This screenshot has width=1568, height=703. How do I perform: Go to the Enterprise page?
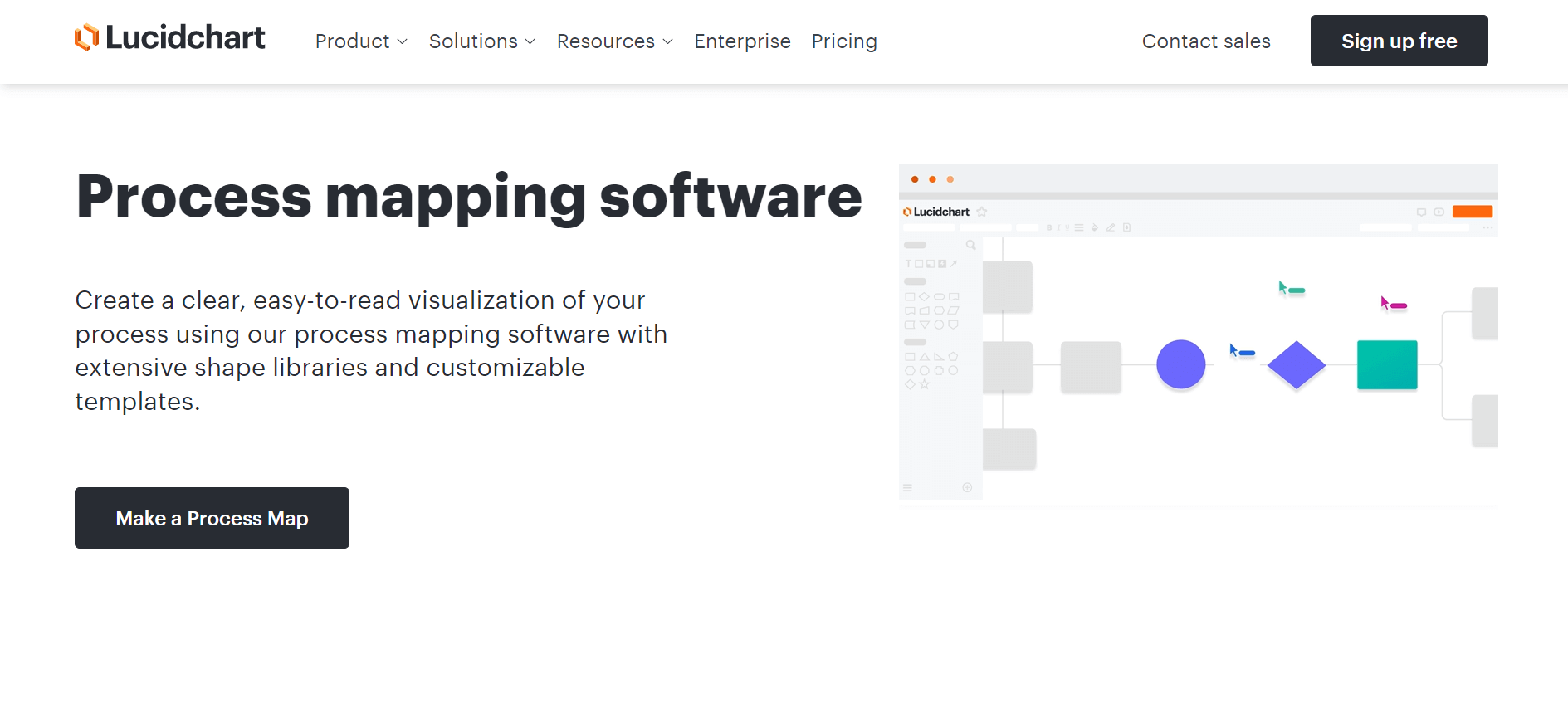coord(743,41)
